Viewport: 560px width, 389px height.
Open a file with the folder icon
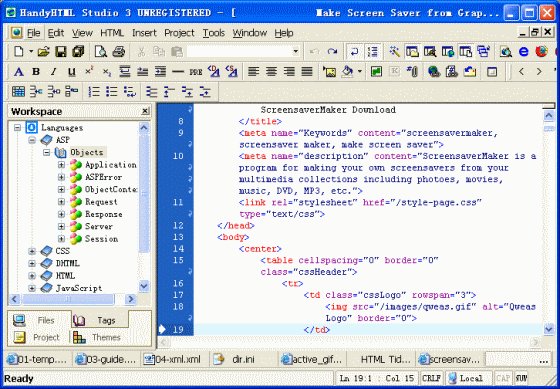click(x=44, y=52)
